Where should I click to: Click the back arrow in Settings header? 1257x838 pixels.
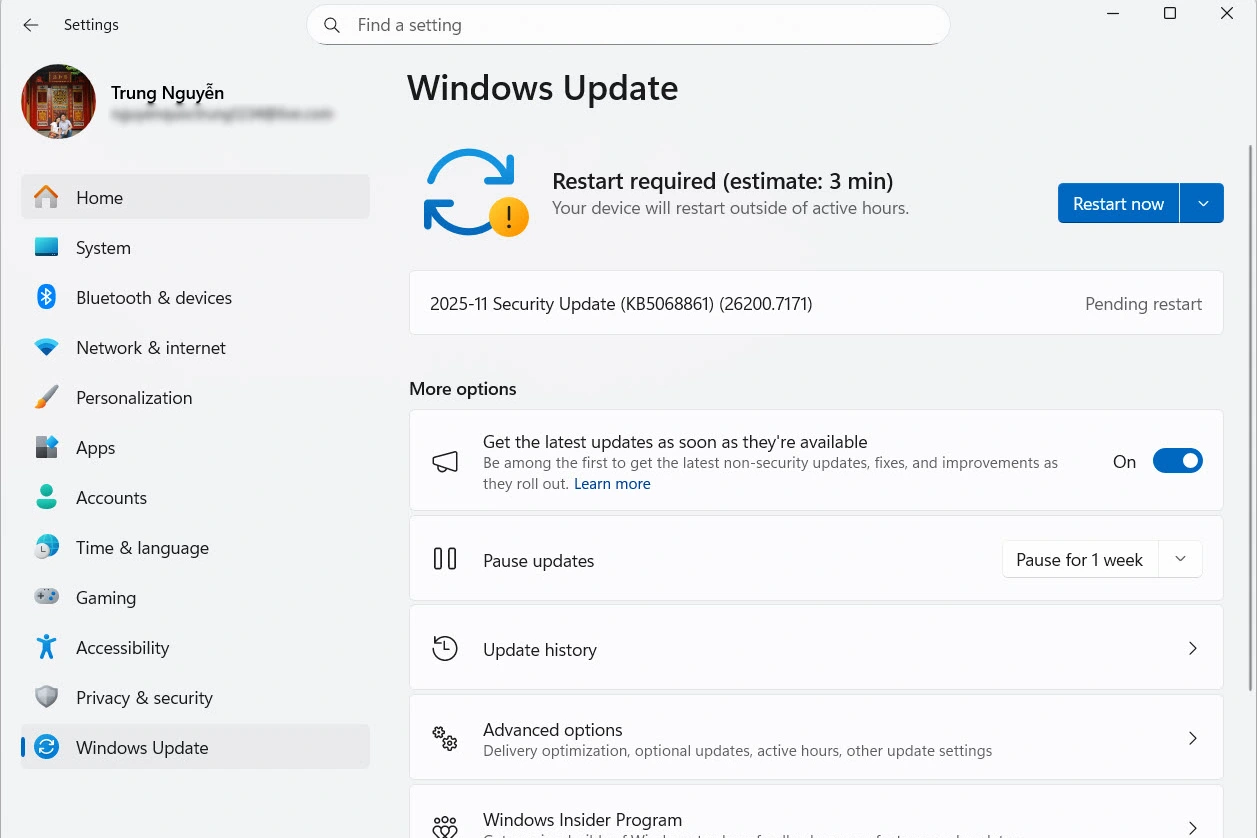[x=31, y=25]
